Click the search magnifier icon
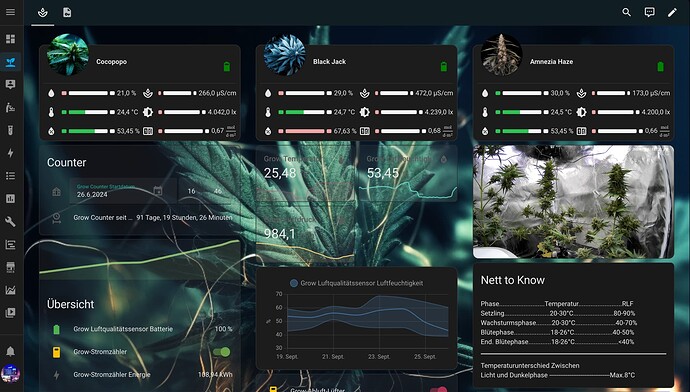 (626, 12)
